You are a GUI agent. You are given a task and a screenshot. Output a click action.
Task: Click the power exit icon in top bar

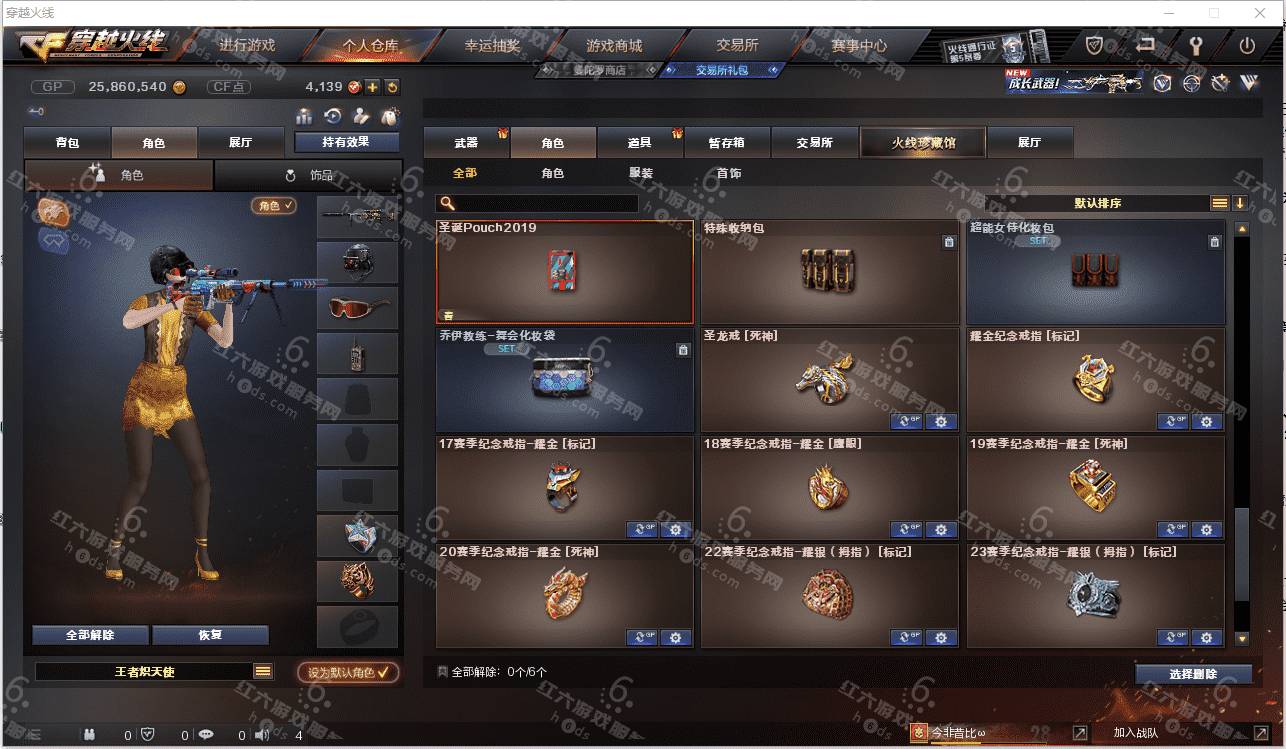[x=1247, y=45]
